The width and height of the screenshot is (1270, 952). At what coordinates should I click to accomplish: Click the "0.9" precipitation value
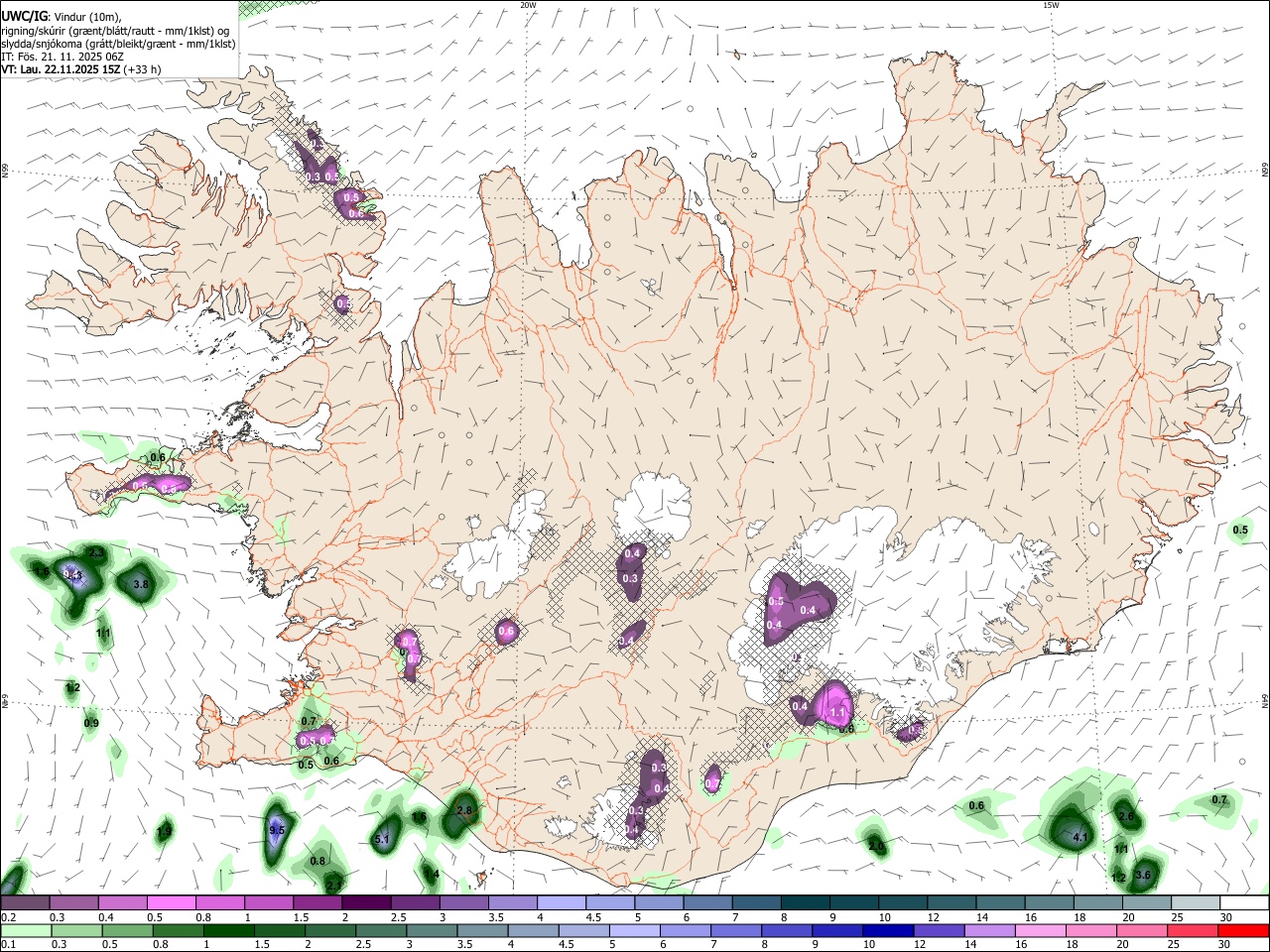[x=91, y=724]
